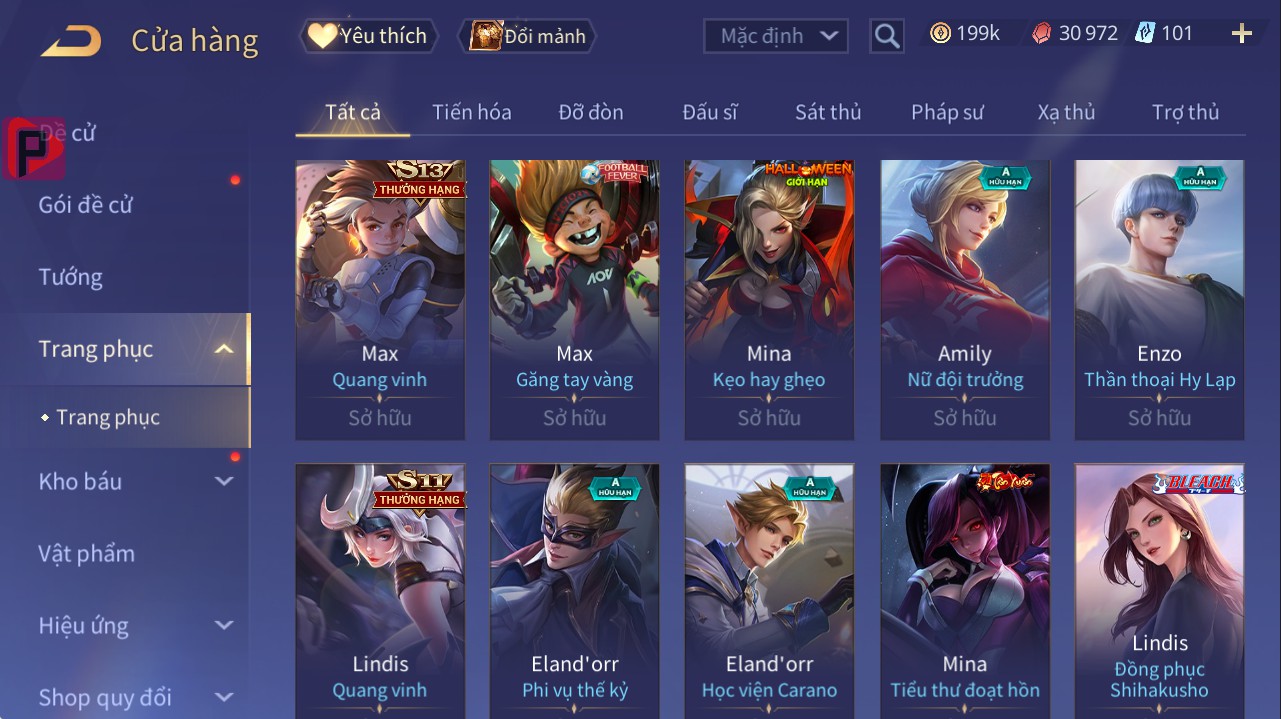Select Mina Kẹo hay ghẹo skin card
The height and width of the screenshot is (719, 1281).
pyautogui.click(x=769, y=300)
